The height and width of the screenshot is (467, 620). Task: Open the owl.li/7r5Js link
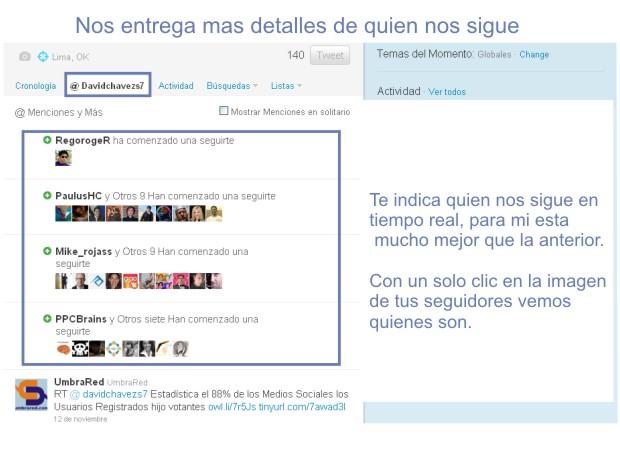click(x=232, y=407)
